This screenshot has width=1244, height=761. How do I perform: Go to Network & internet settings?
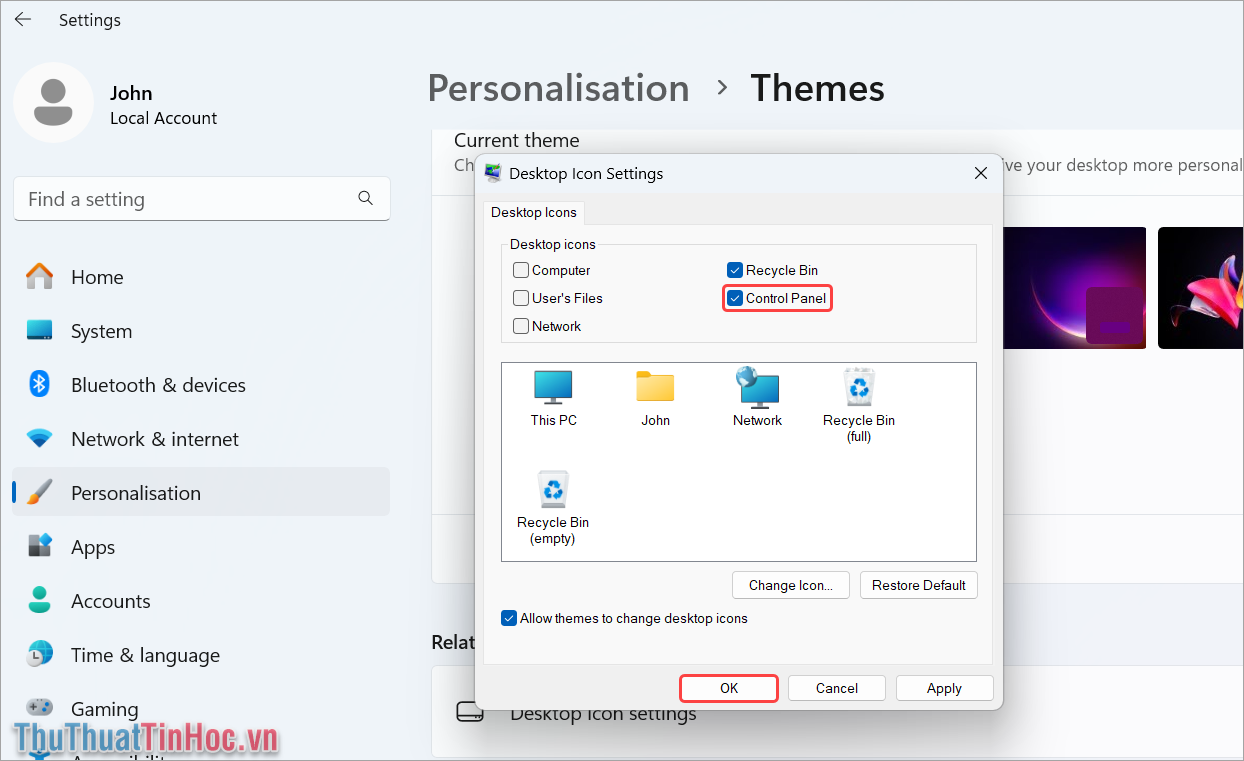(155, 439)
